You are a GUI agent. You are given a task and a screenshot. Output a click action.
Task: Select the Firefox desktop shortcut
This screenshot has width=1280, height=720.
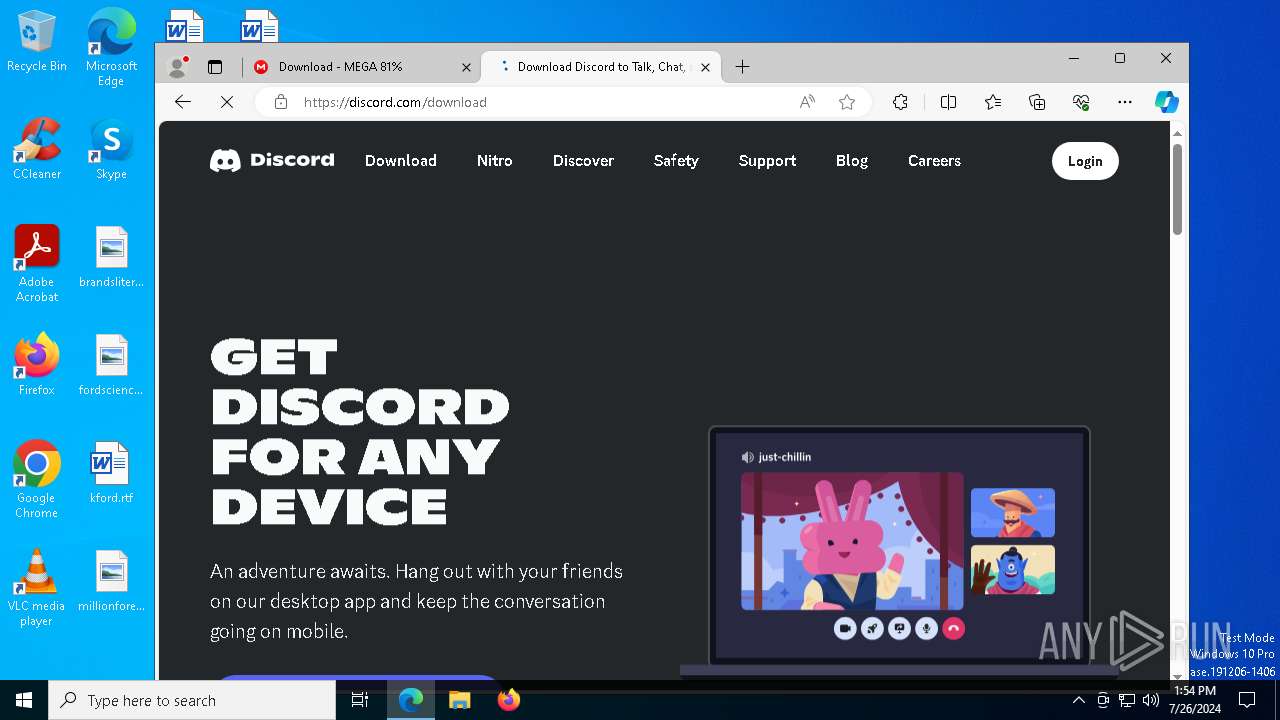(37, 364)
